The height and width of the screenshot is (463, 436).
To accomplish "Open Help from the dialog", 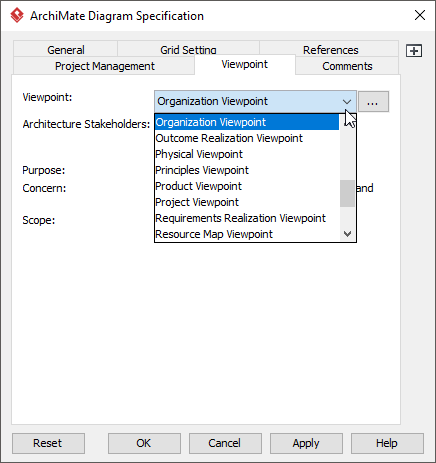I will click(x=387, y=443).
